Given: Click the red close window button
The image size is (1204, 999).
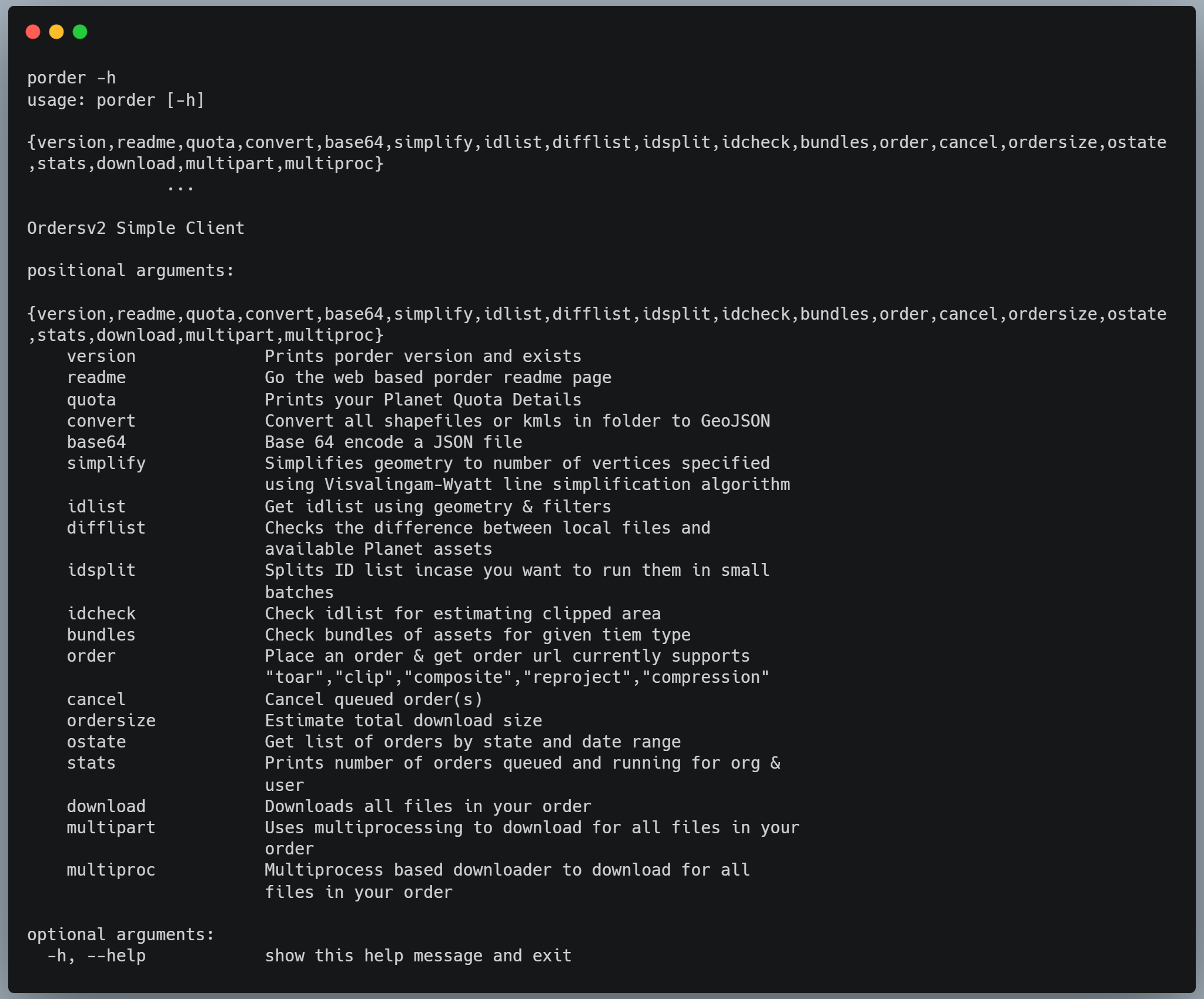Looking at the screenshot, I should pyautogui.click(x=33, y=32).
